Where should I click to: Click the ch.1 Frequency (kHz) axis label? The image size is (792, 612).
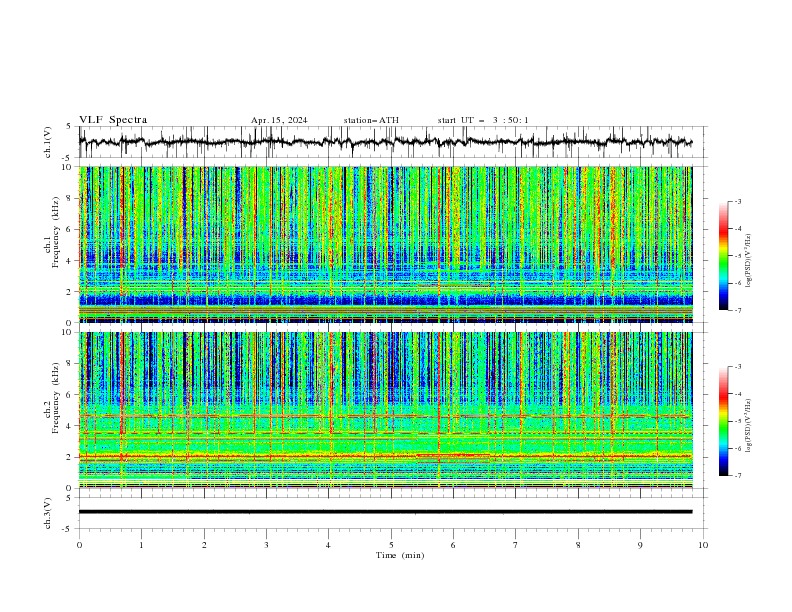(x=52, y=233)
